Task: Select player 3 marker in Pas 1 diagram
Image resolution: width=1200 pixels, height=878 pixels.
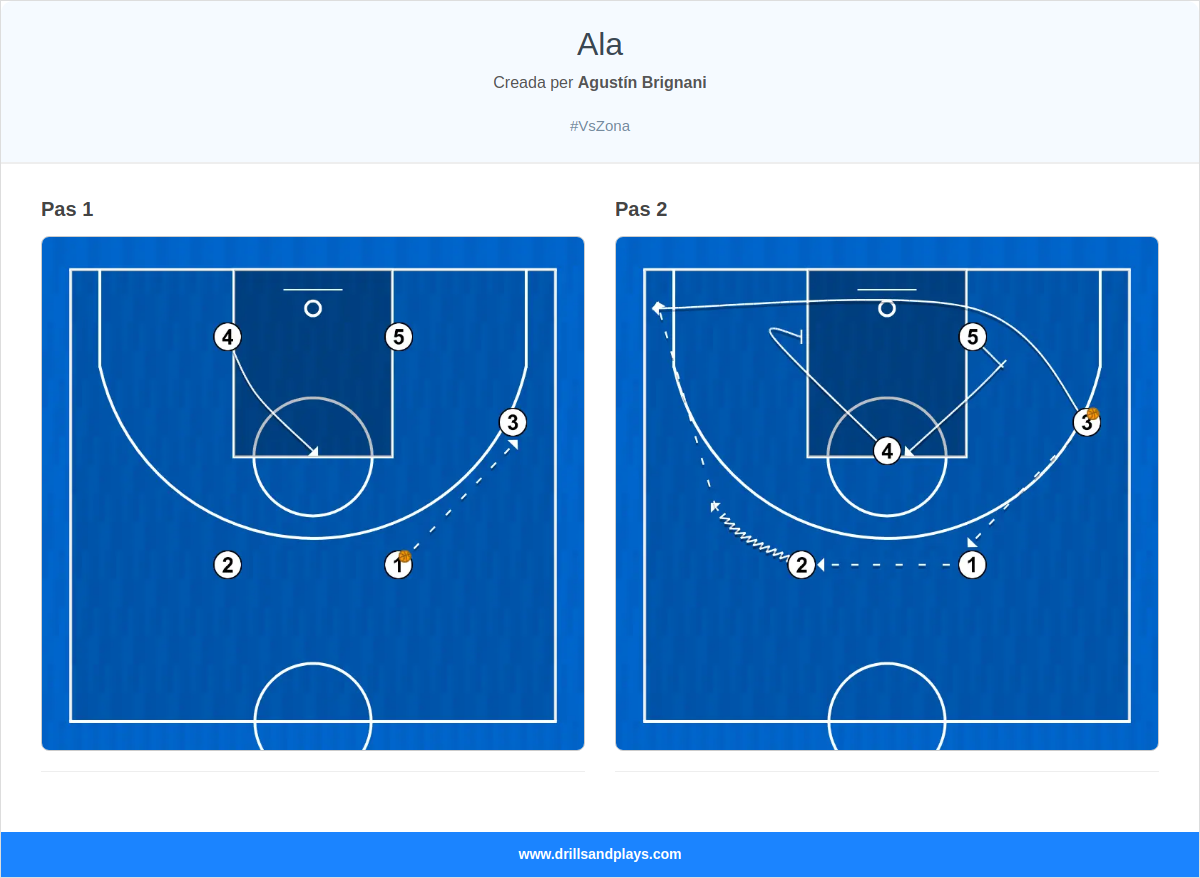Action: coord(513,422)
